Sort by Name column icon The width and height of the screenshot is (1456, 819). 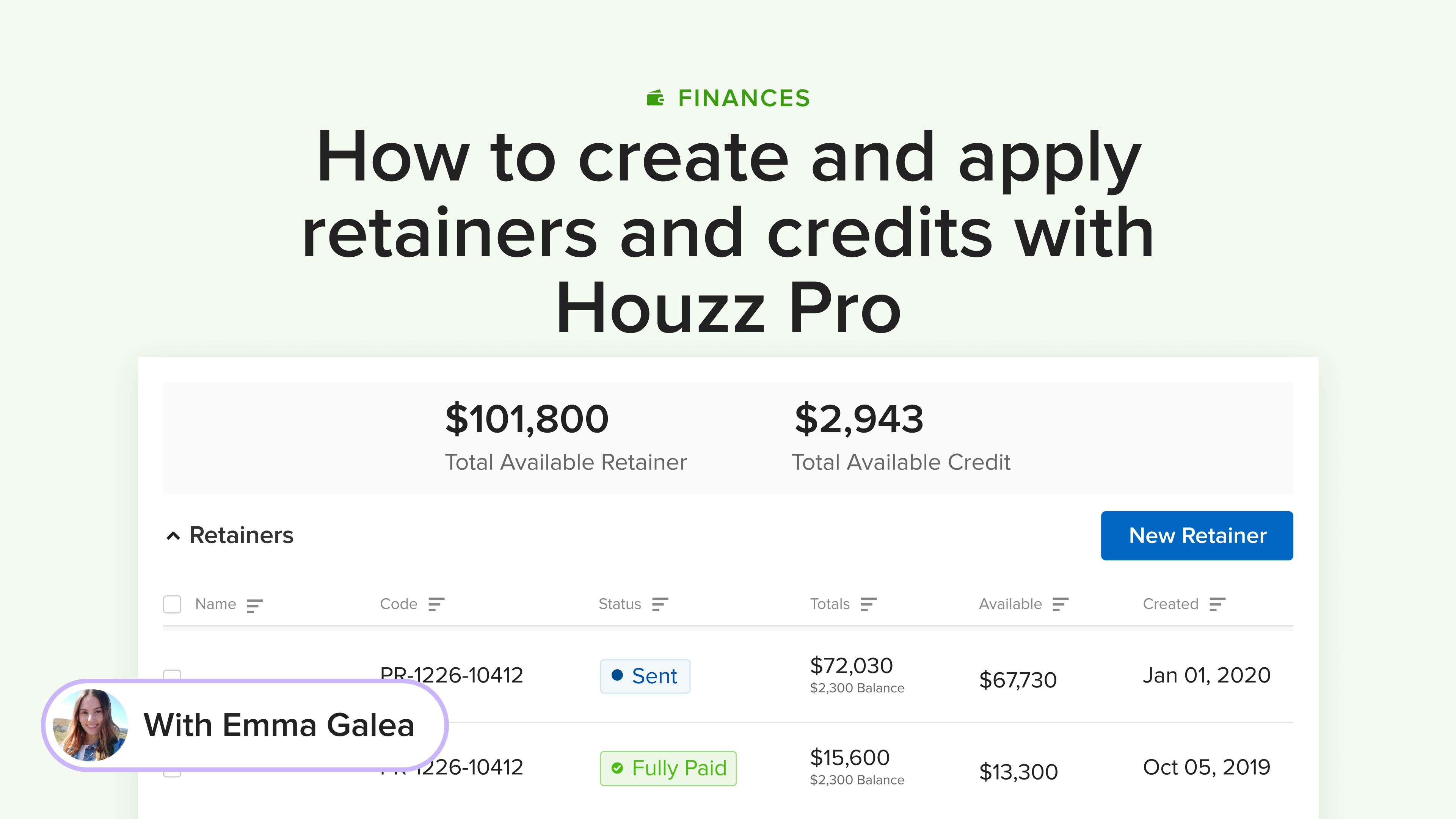pos(255,606)
